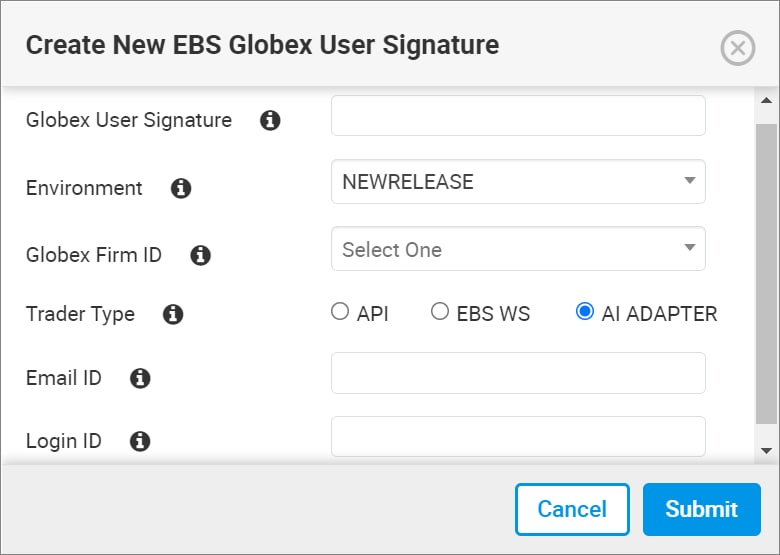Click info icon beside Email ID

pos(140,378)
